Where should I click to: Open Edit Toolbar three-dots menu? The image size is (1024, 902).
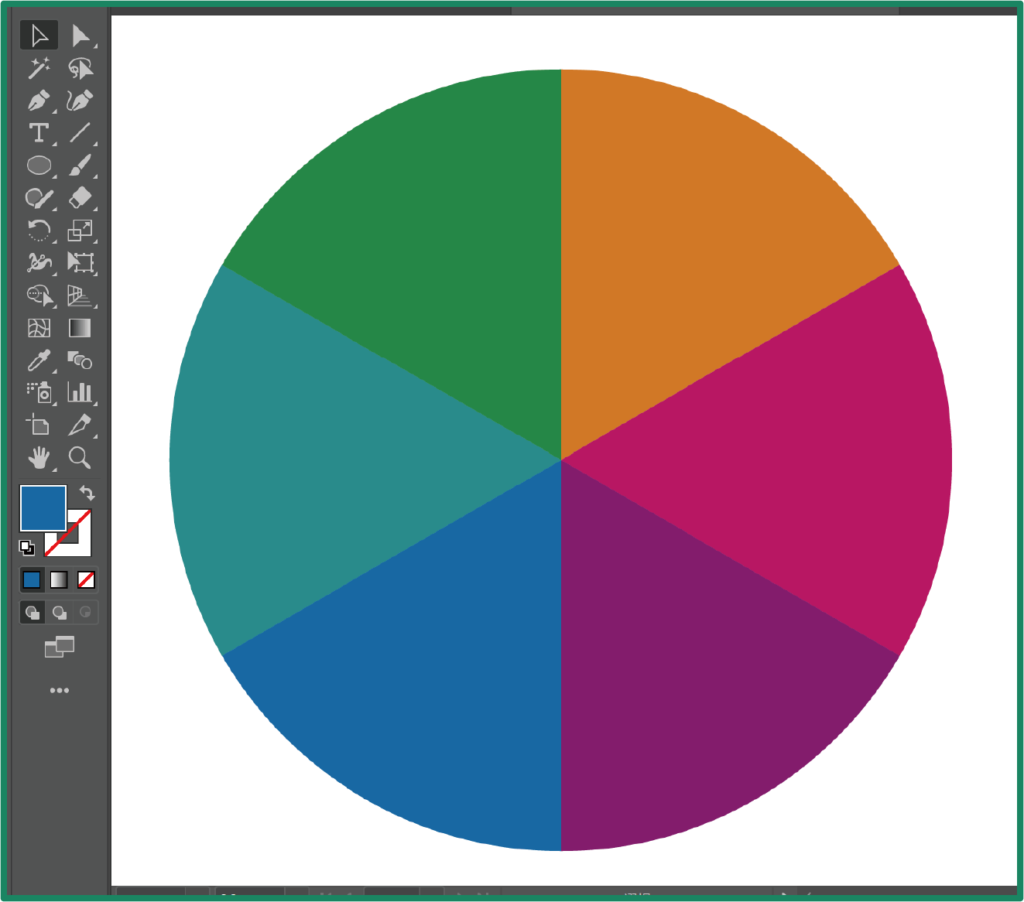(x=59, y=690)
